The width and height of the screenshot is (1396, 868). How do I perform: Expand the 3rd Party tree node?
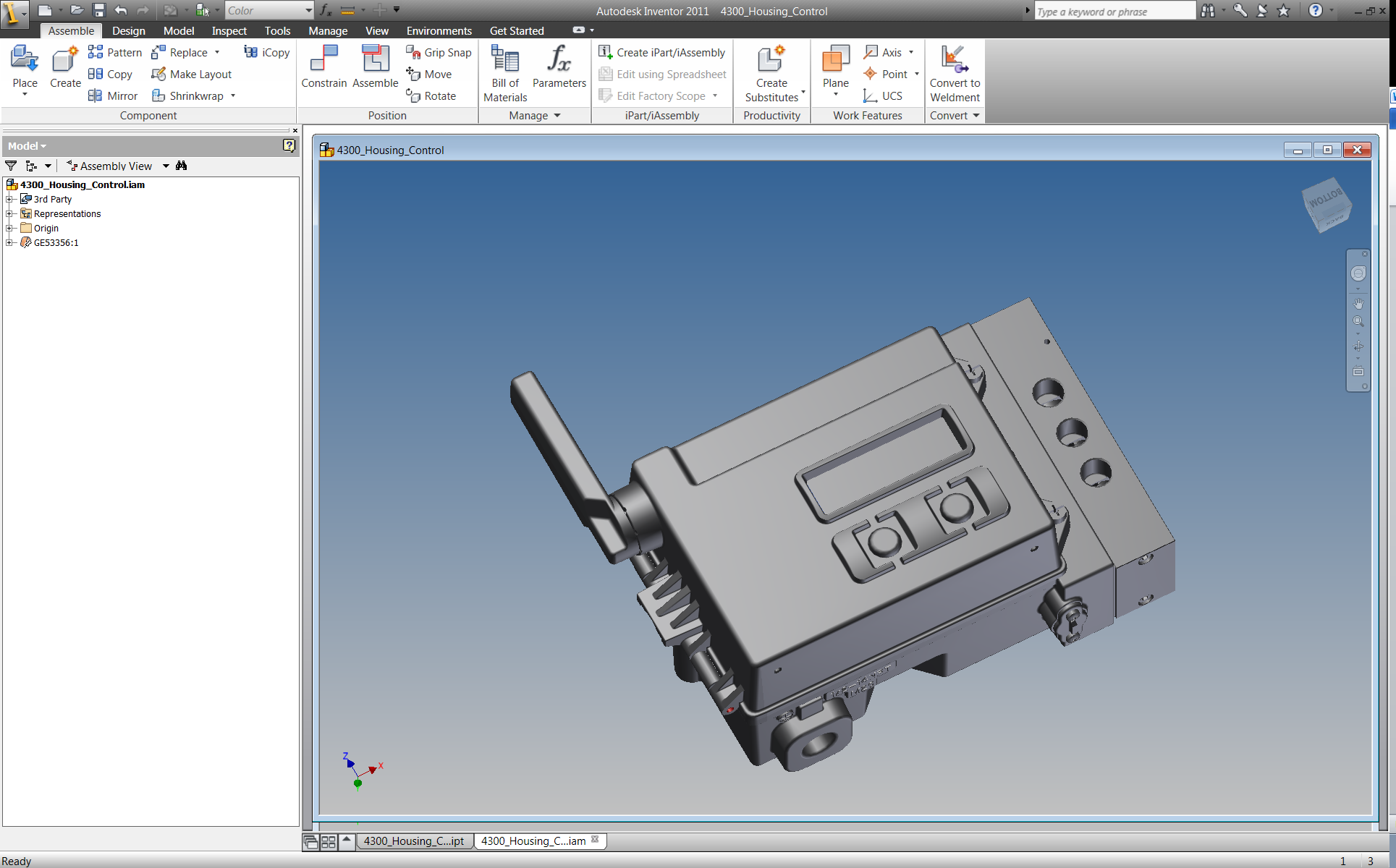(9, 199)
